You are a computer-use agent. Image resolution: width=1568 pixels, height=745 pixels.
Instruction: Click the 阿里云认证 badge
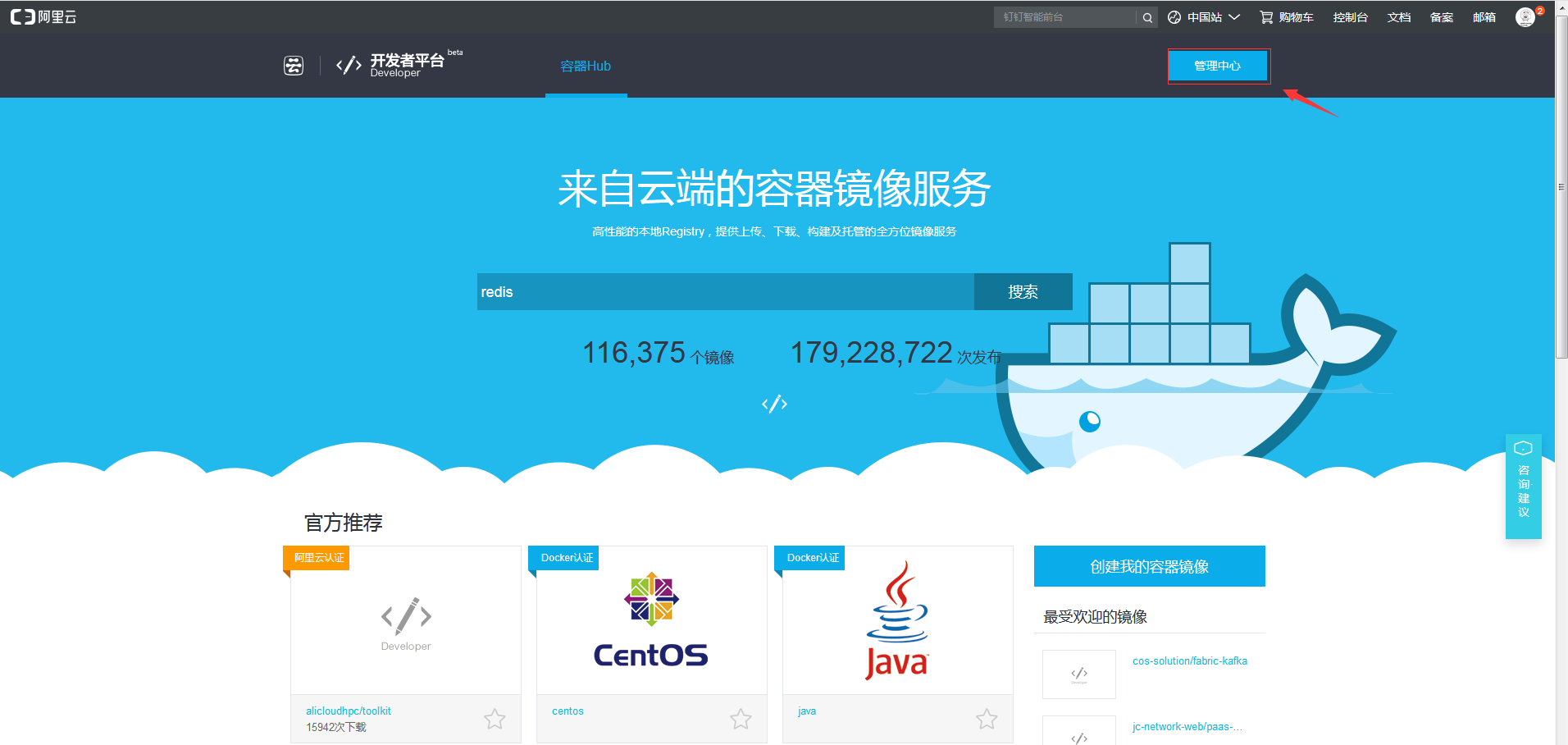317,558
